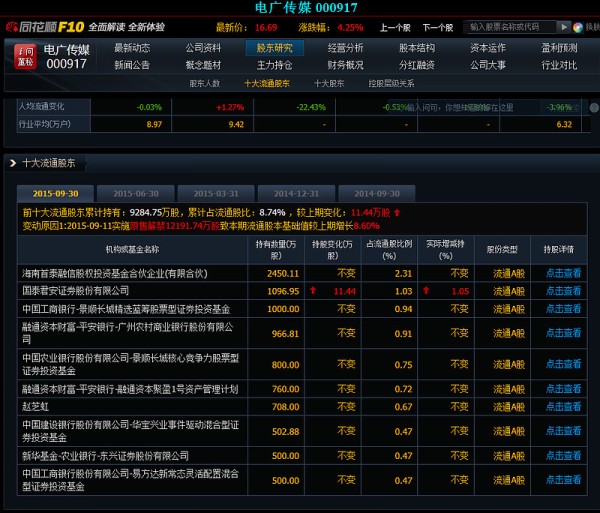The height and width of the screenshot is (513, 600).
Task: Click 点击查看 for 易方达新常态 row
Action: click(x=563, y=480)
